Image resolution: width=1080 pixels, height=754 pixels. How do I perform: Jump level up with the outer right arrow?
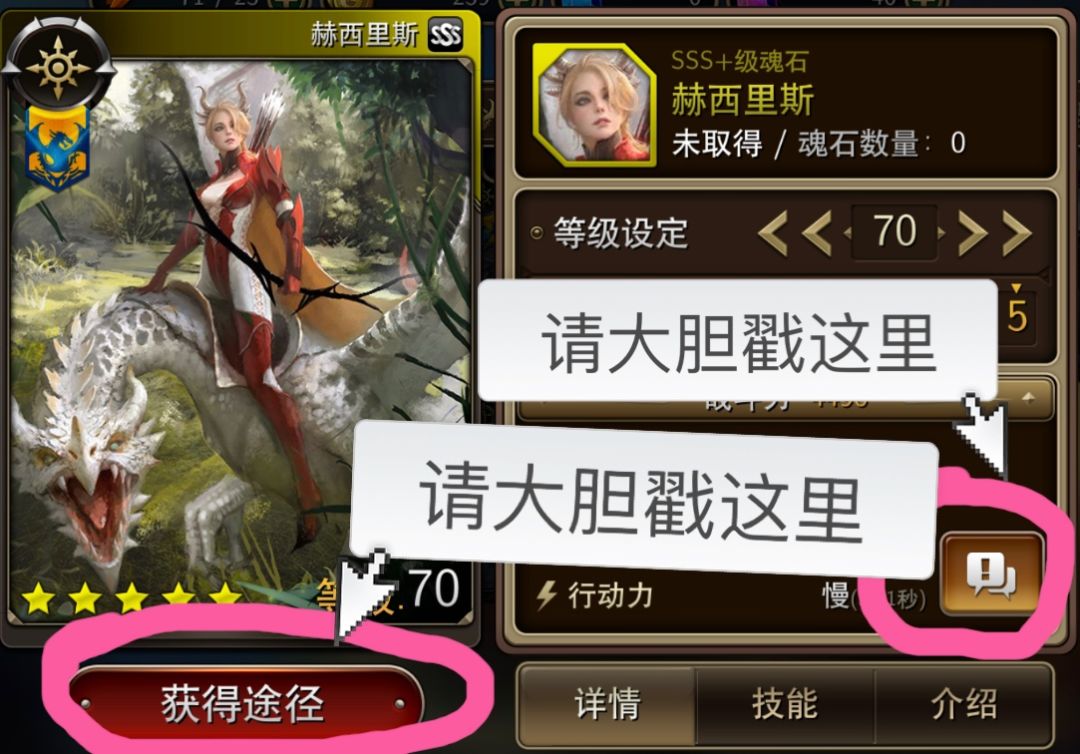pyautogui.click(x=1015, y=233)
